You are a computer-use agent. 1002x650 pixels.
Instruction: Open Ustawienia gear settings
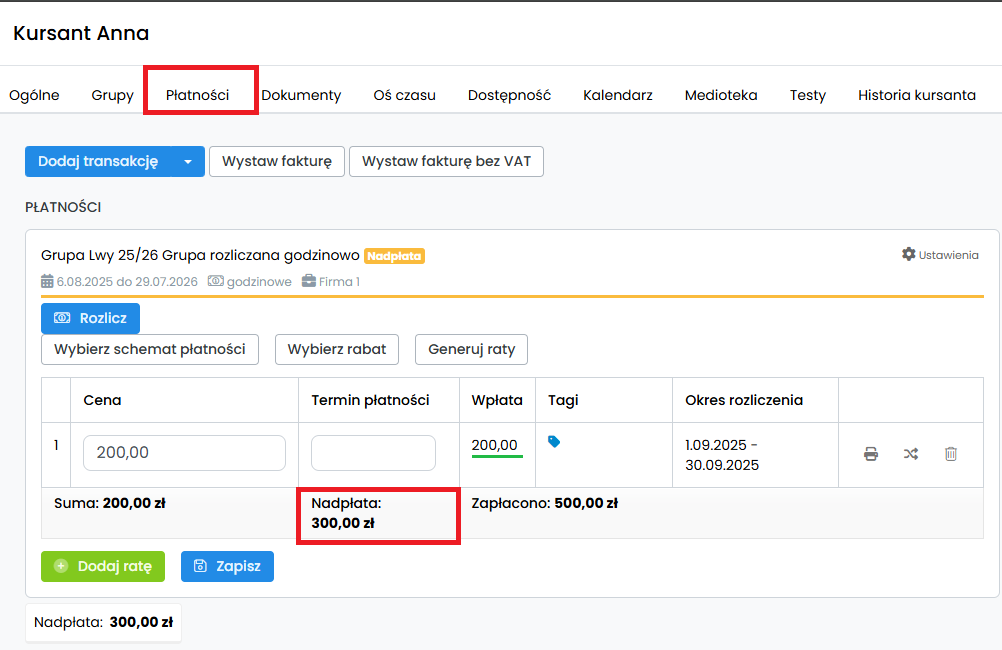pyautogui.click(x=940, y=255)
